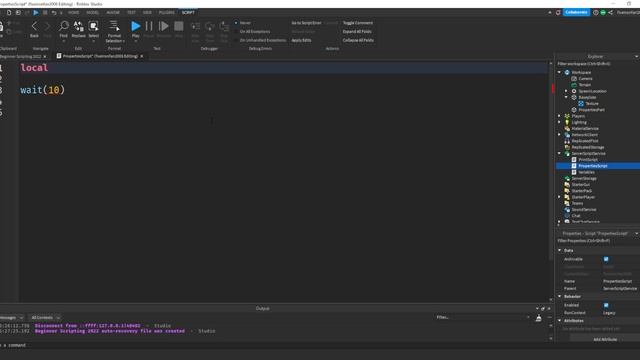640x360 pixels.
Task: Open the Replace tool
Action: pos(78,27)
